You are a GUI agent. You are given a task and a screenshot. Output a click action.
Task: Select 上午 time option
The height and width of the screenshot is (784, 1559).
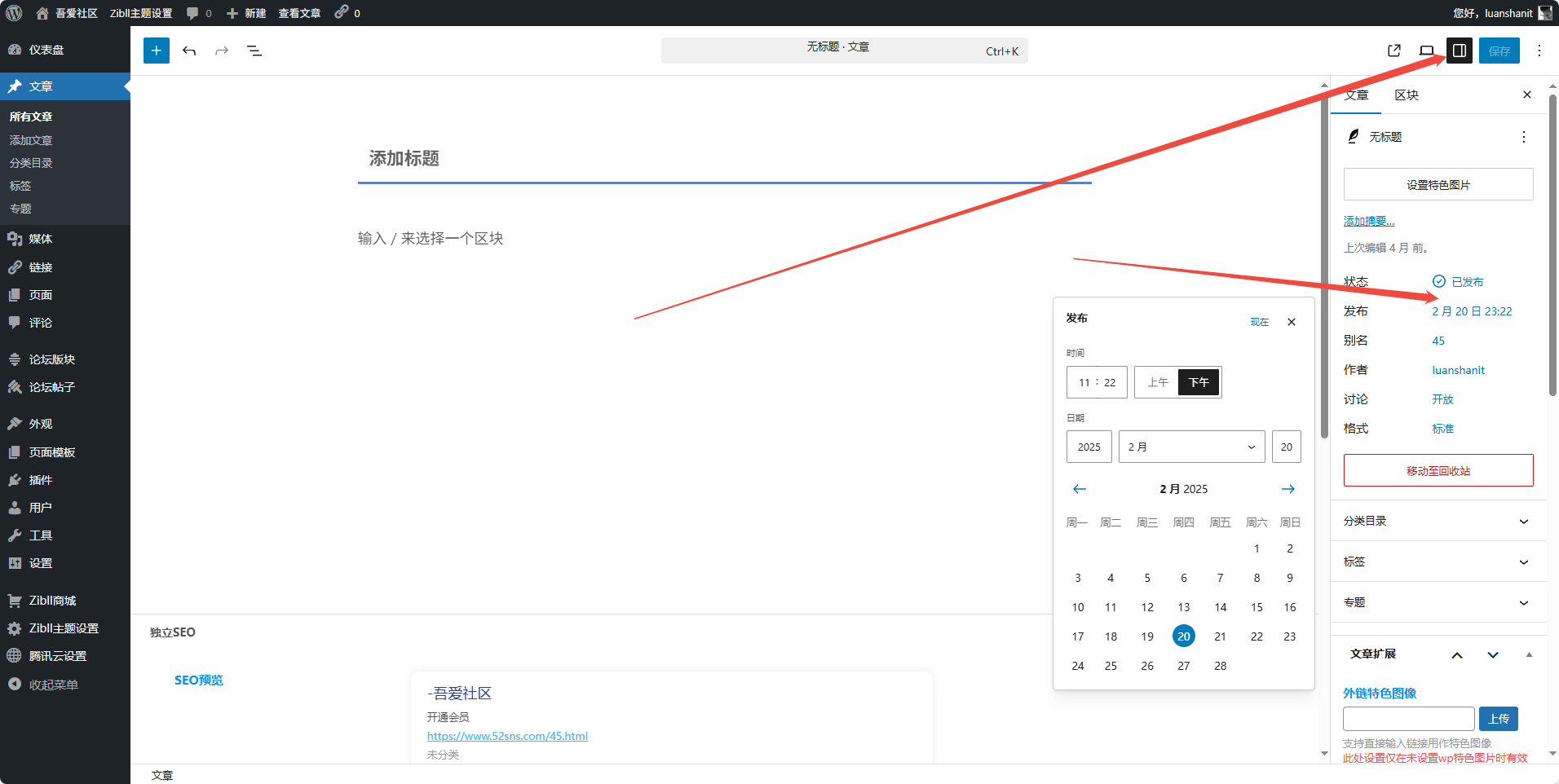[x=1157, y=382]
